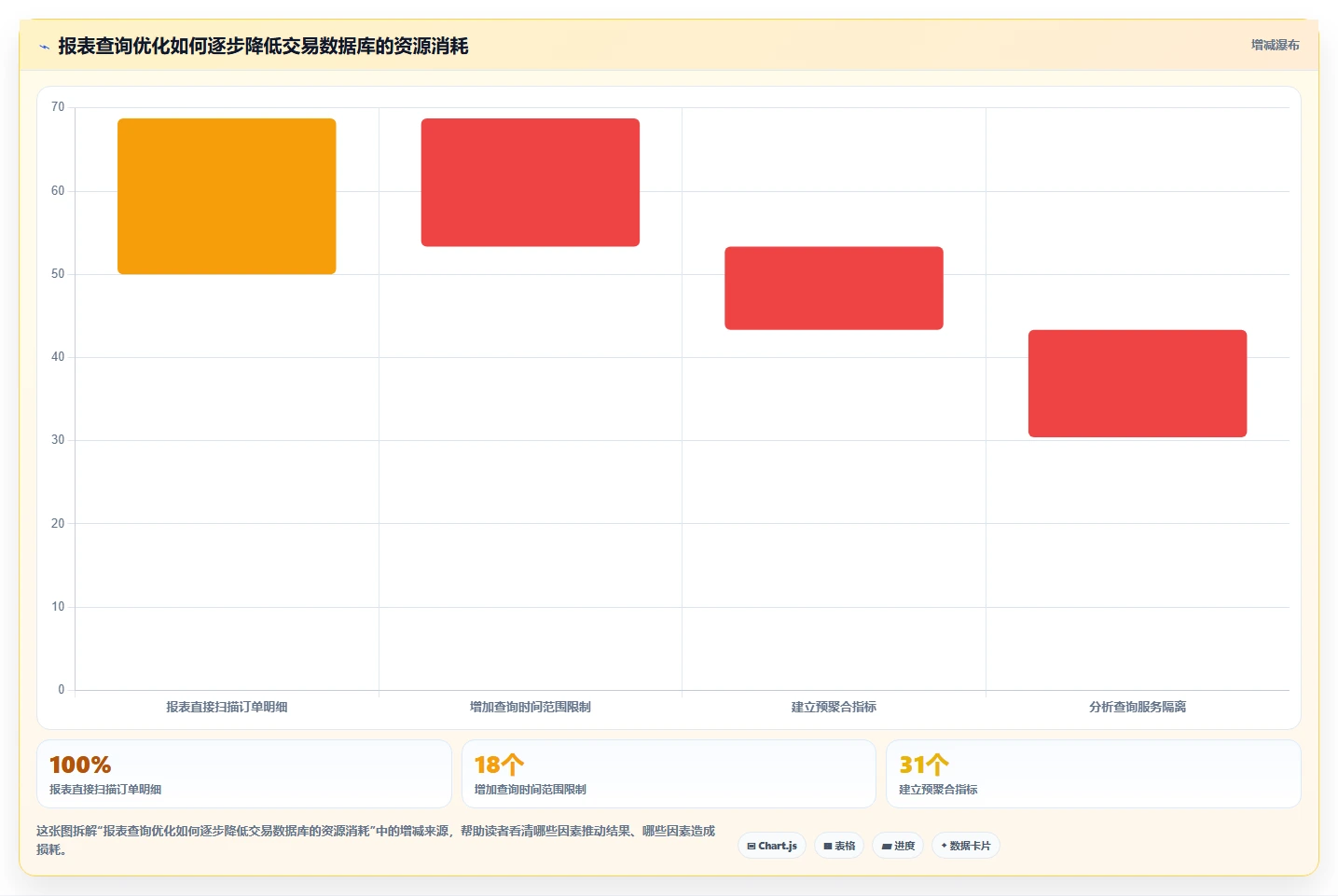The image size is (1338, 896).
Task: Click x-axis label 分析查询服务隔离
Action: (x=1138, y=707)
